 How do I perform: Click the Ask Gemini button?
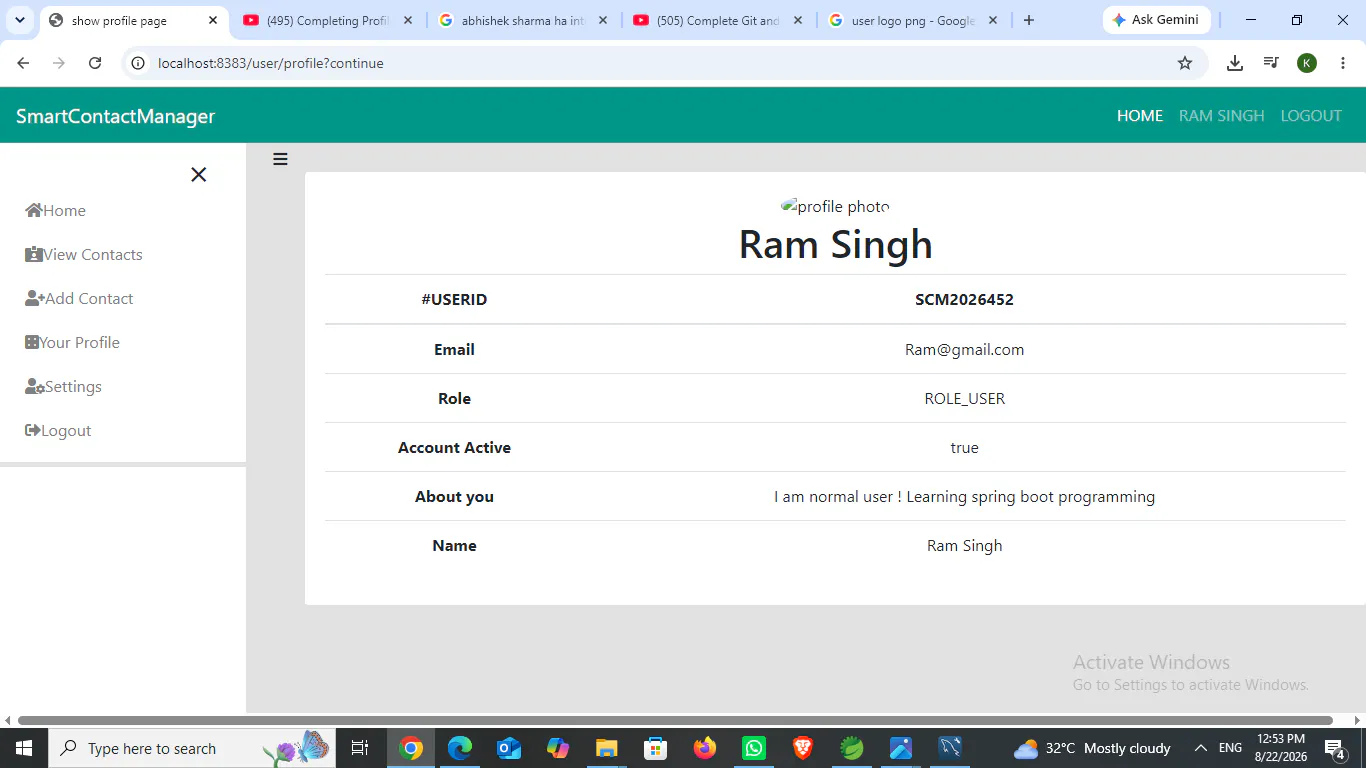tap(1157, 20)
